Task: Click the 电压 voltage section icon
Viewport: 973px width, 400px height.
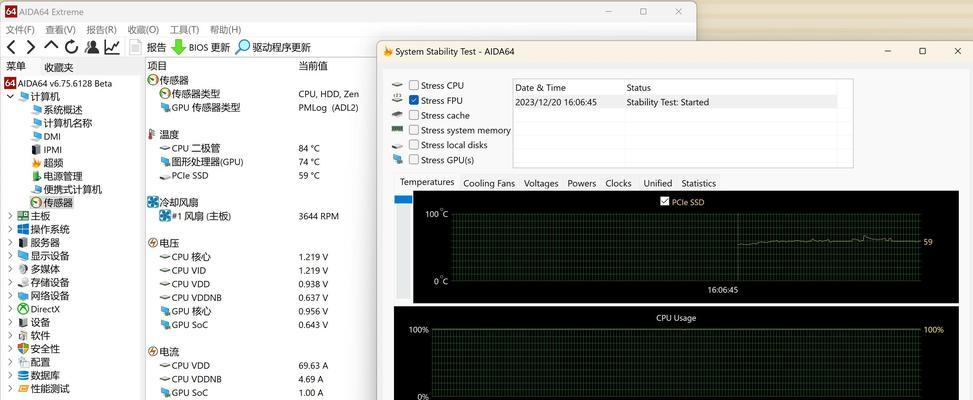Action: [x=153, y=242]
